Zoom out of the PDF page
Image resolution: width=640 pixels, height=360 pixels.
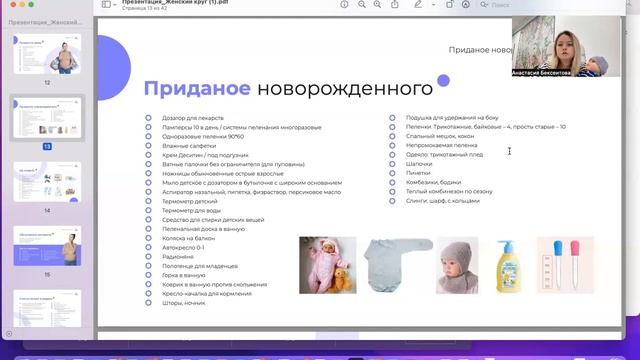[x=362, y=4]
